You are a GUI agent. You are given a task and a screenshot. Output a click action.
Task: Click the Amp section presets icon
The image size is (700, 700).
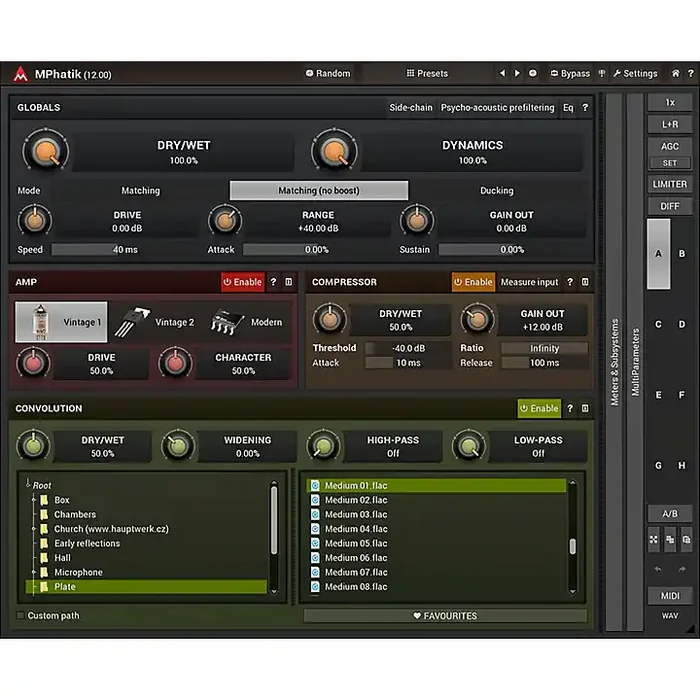tap(289, 282)
